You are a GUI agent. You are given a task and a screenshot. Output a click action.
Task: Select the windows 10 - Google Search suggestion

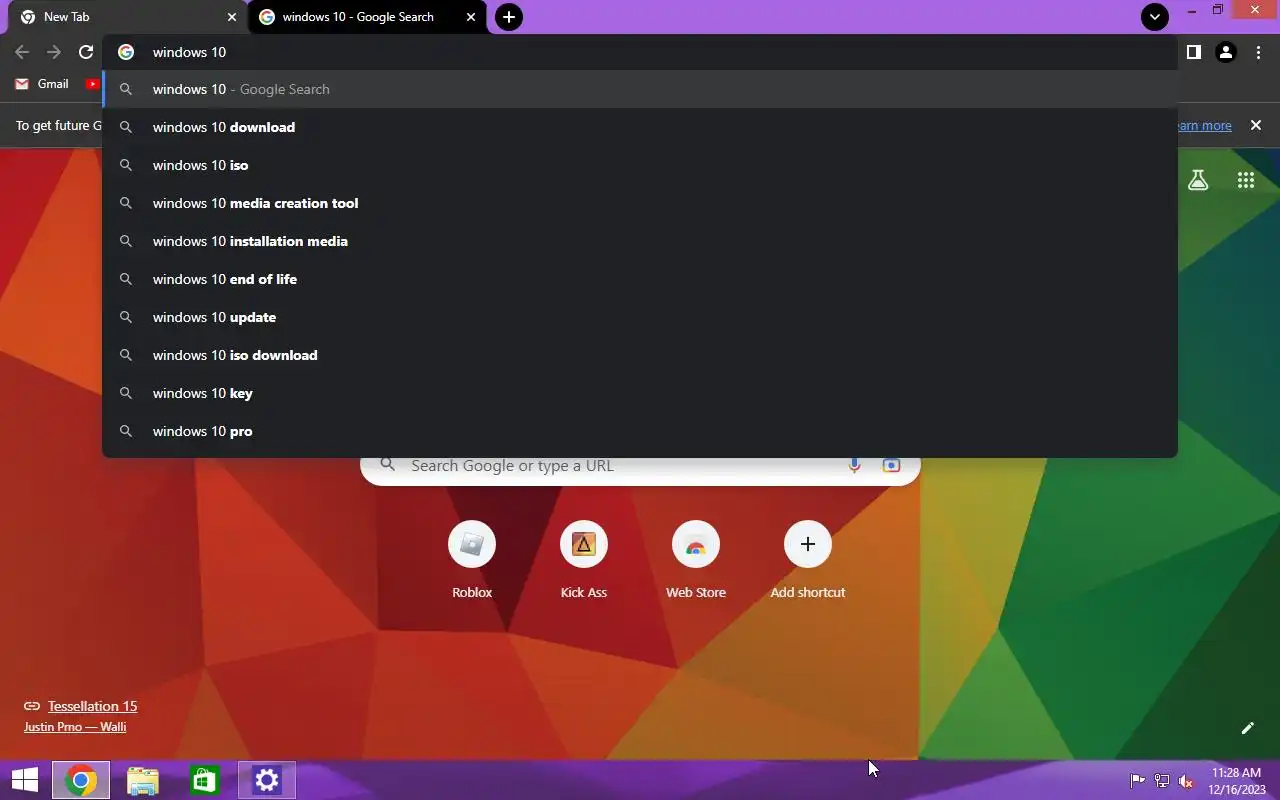coord(640,89)
